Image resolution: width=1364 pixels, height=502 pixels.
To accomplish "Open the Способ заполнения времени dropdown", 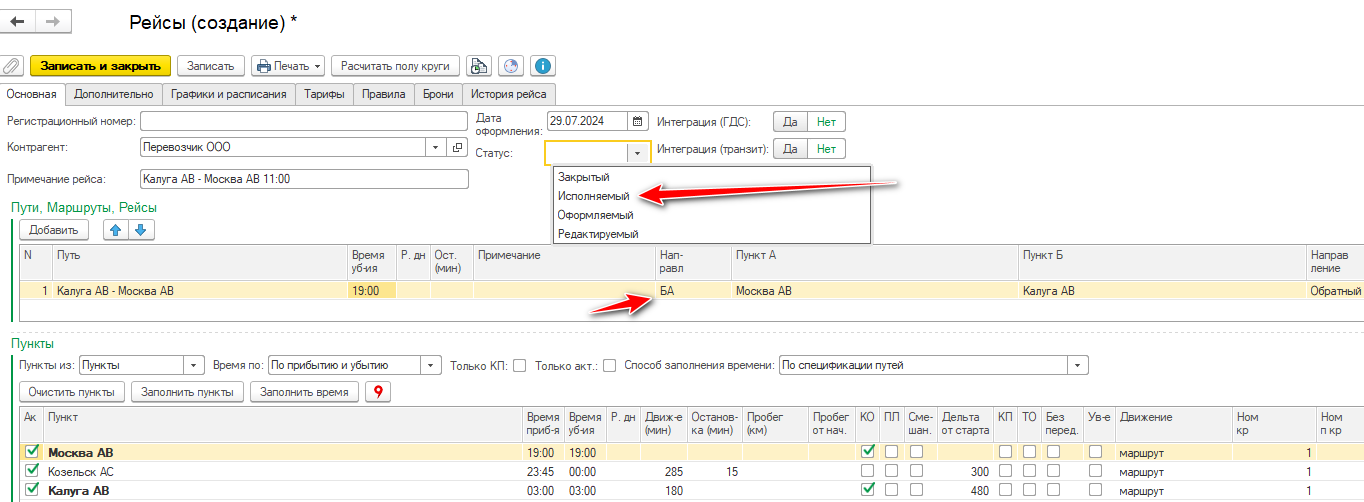I will click(1077, 366).
